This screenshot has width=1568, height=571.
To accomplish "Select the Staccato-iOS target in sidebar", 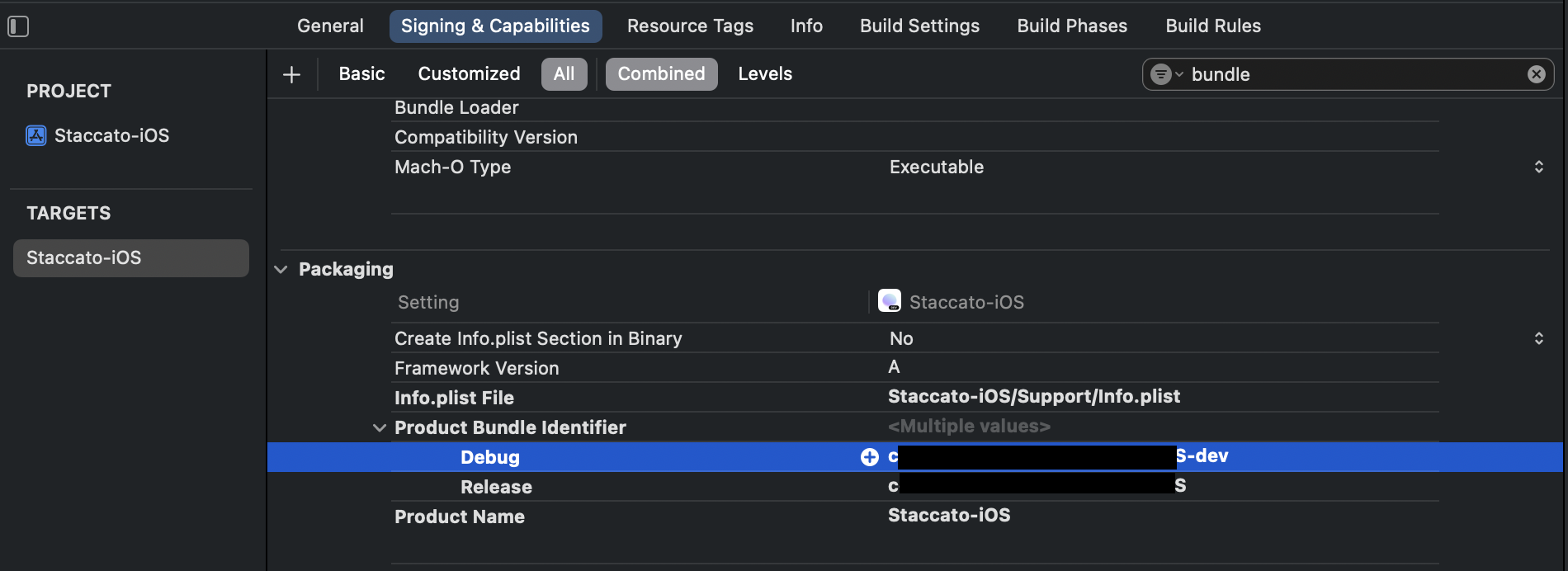I will [x=130, y=257].
